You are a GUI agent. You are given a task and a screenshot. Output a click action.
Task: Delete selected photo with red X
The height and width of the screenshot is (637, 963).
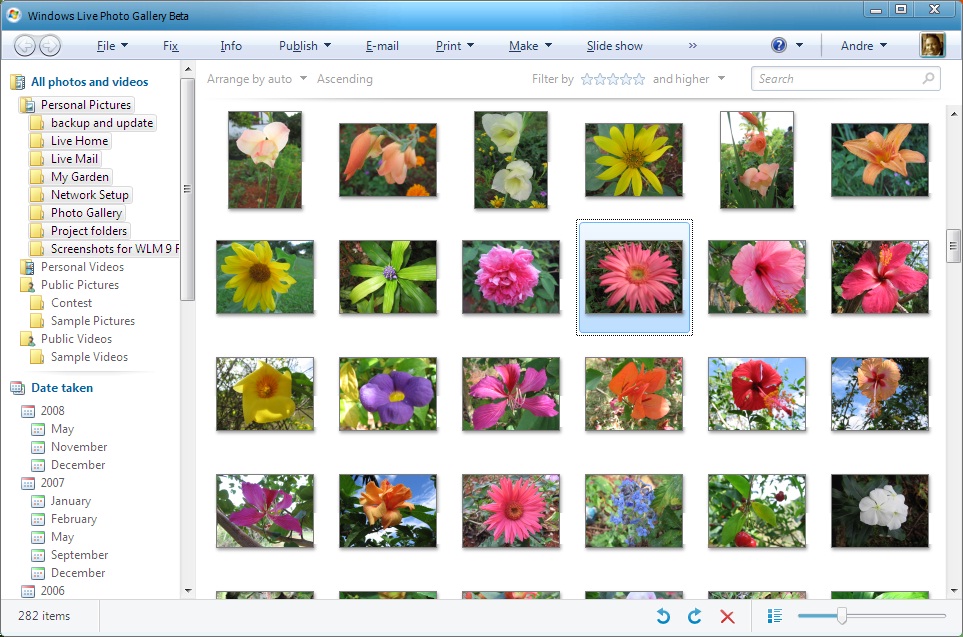727,617
